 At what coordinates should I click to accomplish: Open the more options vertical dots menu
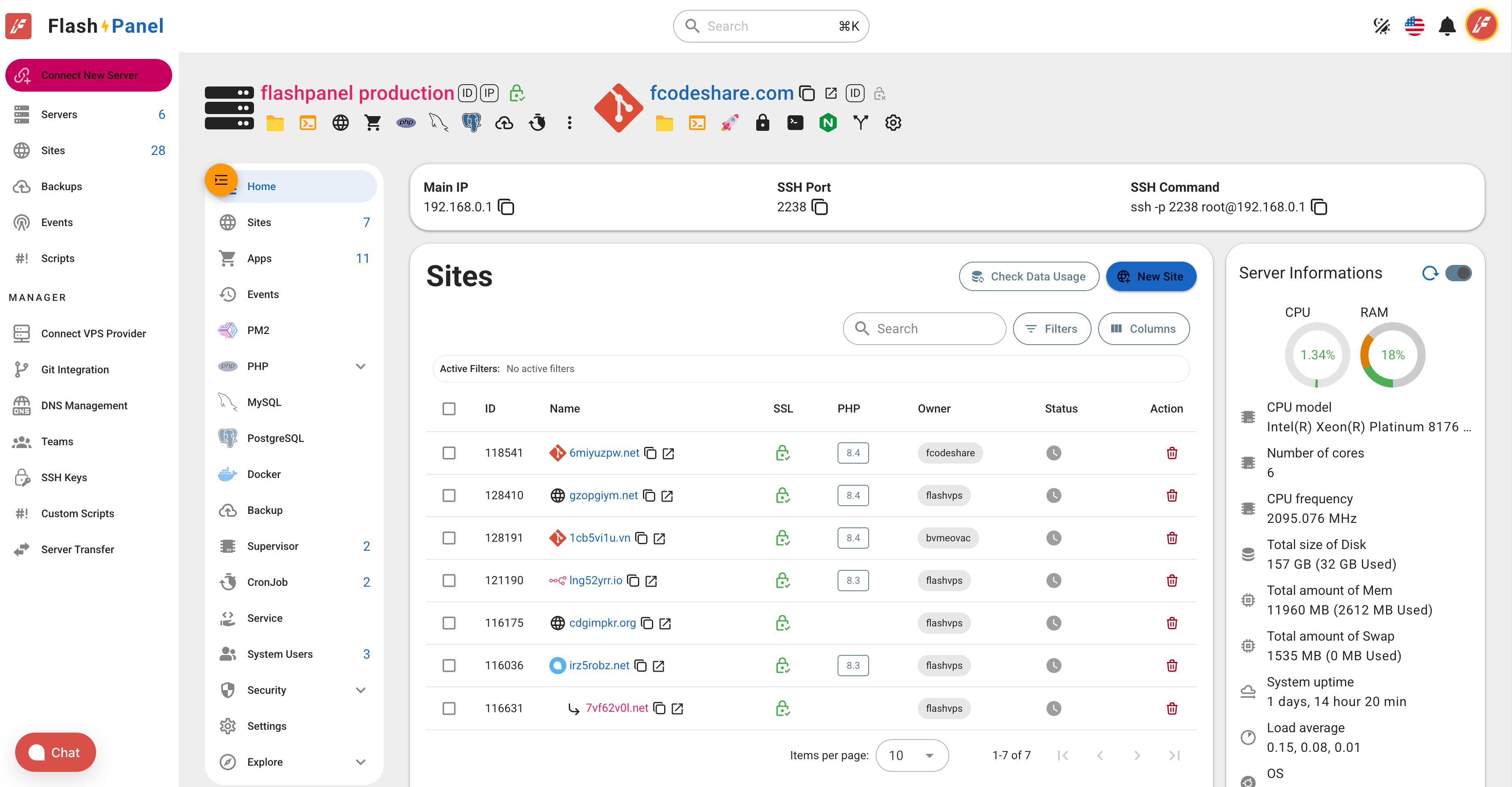pyautogui.click(x=569, y=123)
